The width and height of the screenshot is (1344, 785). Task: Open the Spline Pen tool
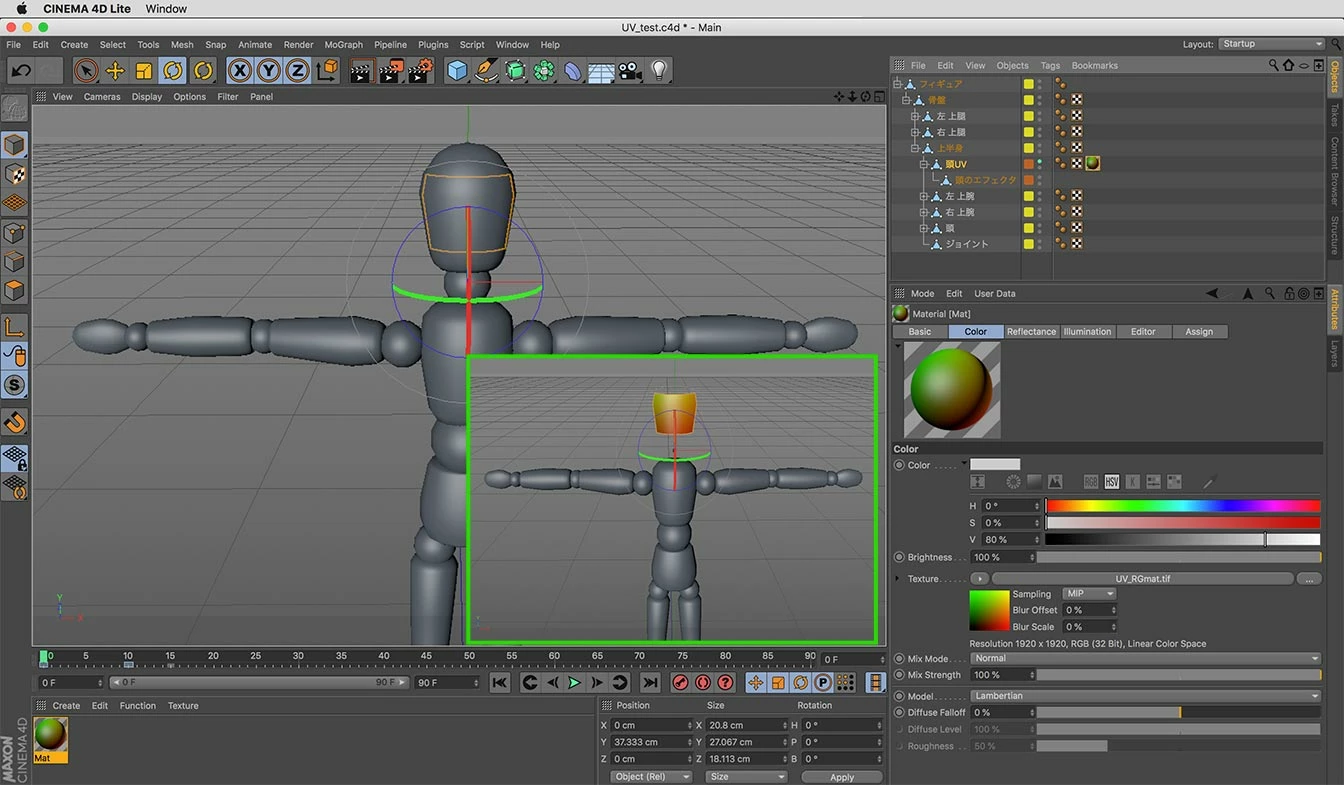click(486, 70)
